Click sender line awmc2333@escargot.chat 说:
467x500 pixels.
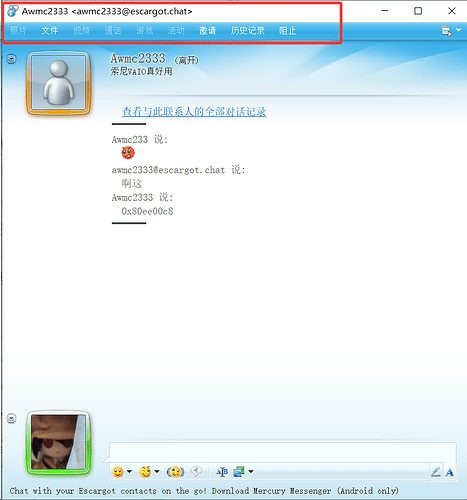click(x=179, y=170)
